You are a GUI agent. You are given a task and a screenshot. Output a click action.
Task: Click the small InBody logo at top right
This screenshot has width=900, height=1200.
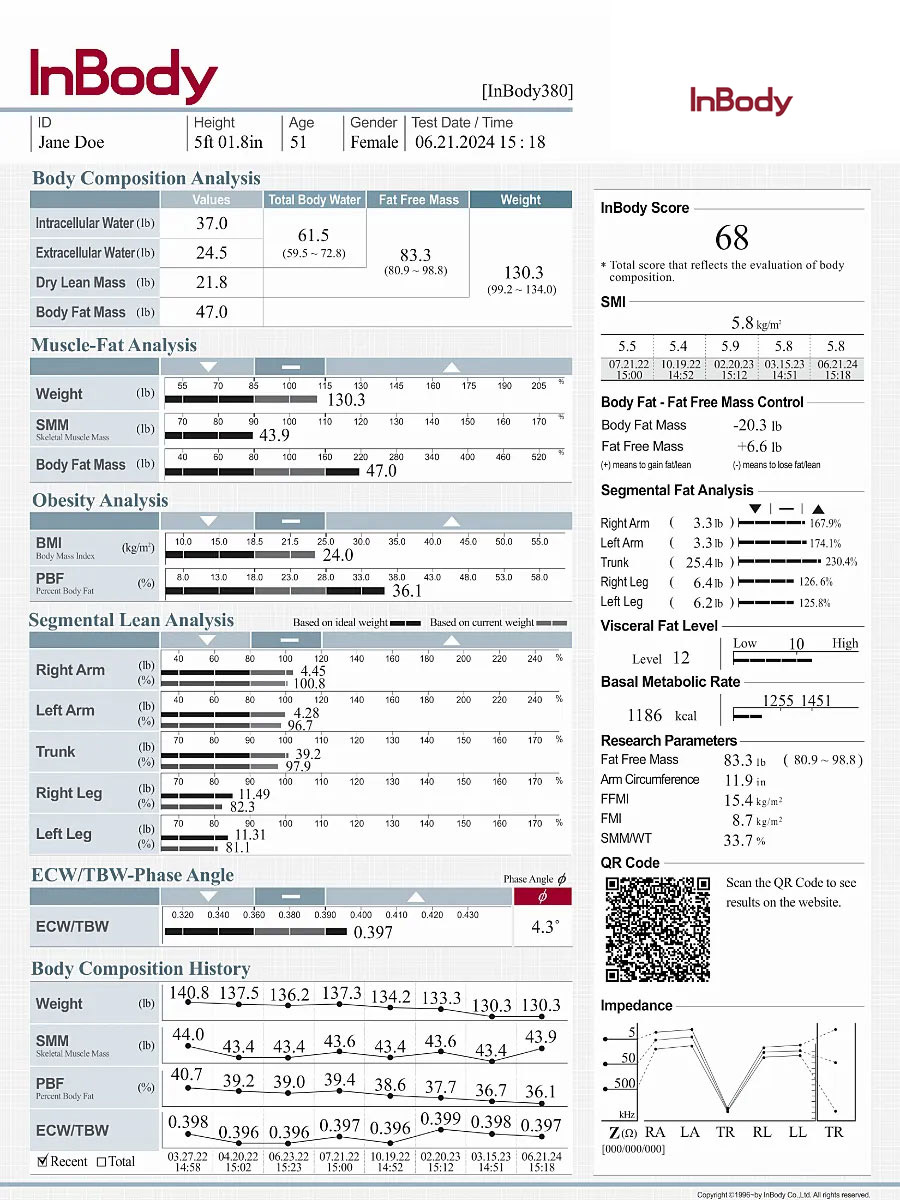(x=740, y=101)
